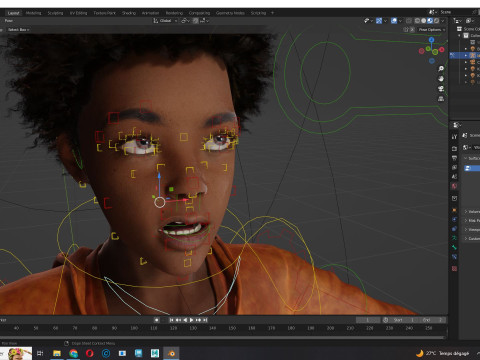Screen dimensions: 480x360
Task: Click the pan view hand icon
Action: tap(441, 79)
